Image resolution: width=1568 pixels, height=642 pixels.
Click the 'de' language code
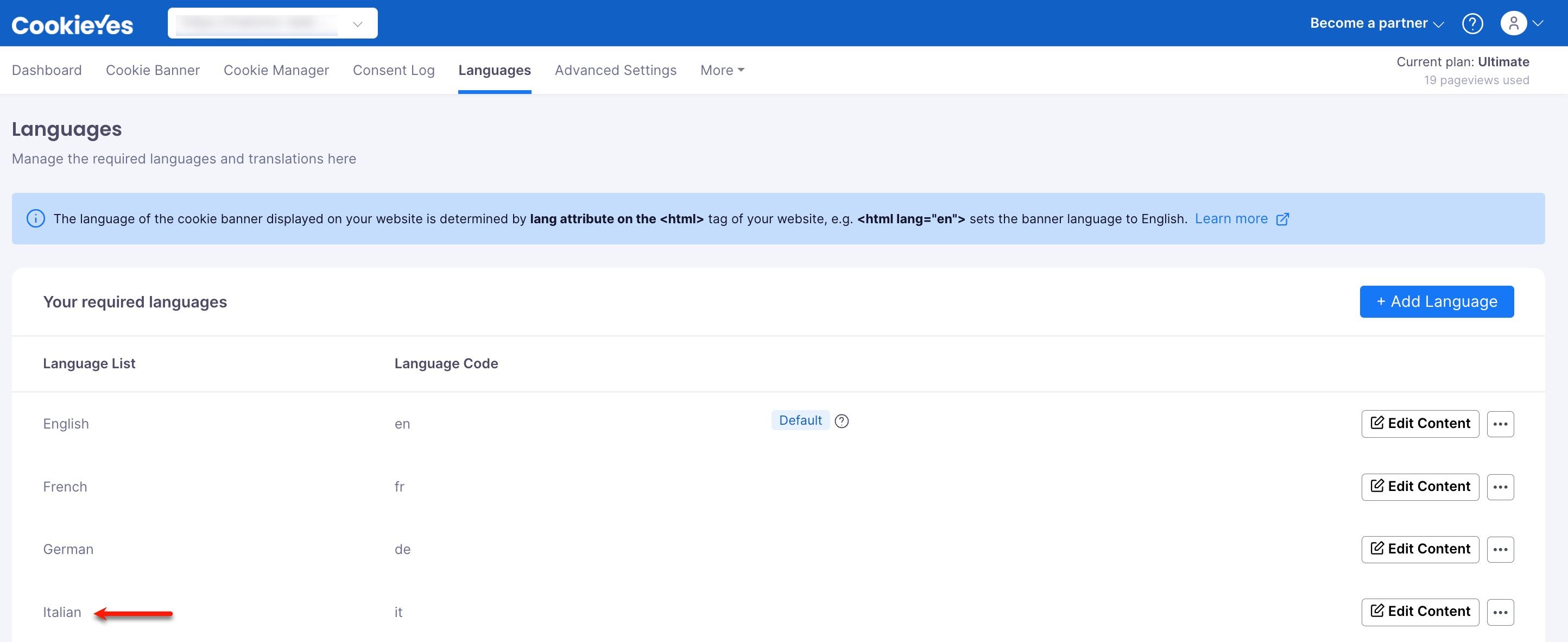click(402, 550)
